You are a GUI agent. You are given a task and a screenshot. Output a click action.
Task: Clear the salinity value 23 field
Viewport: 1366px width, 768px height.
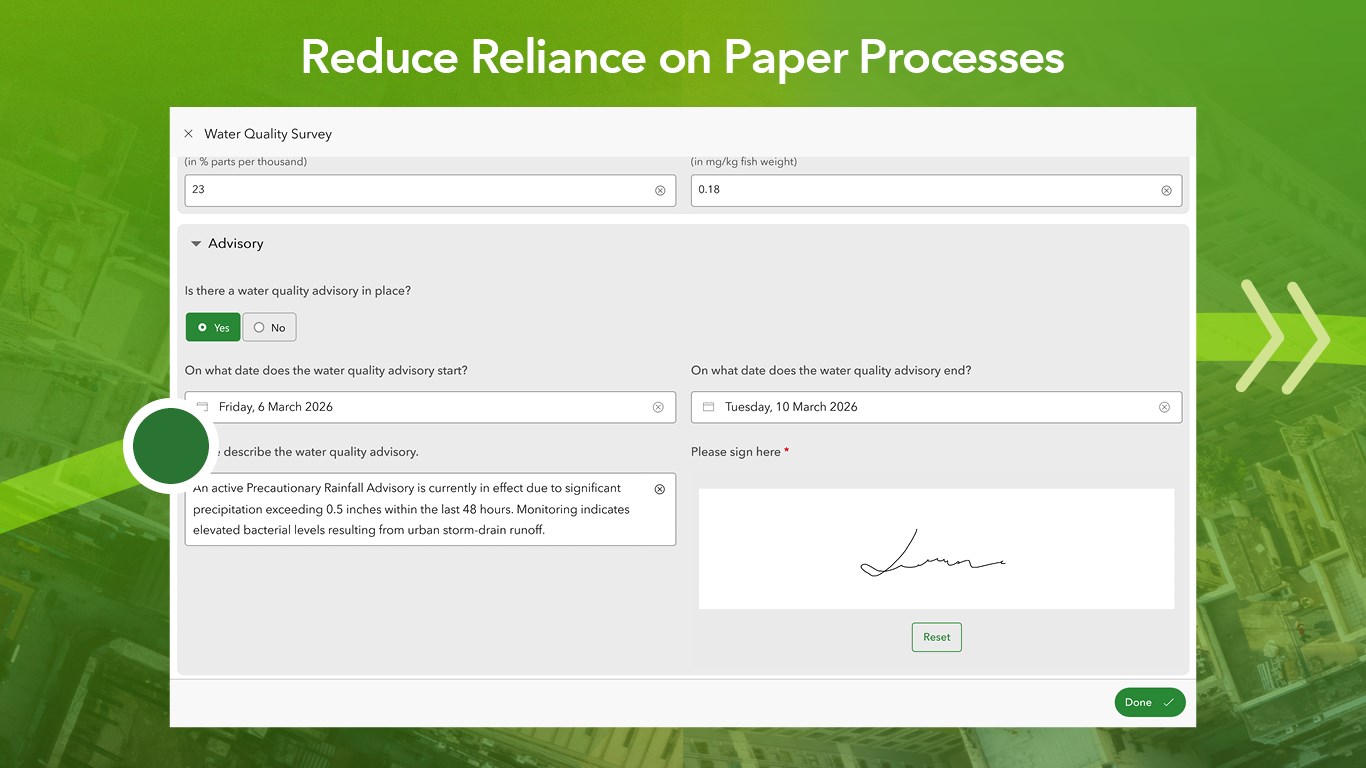[x=660, y=190]
